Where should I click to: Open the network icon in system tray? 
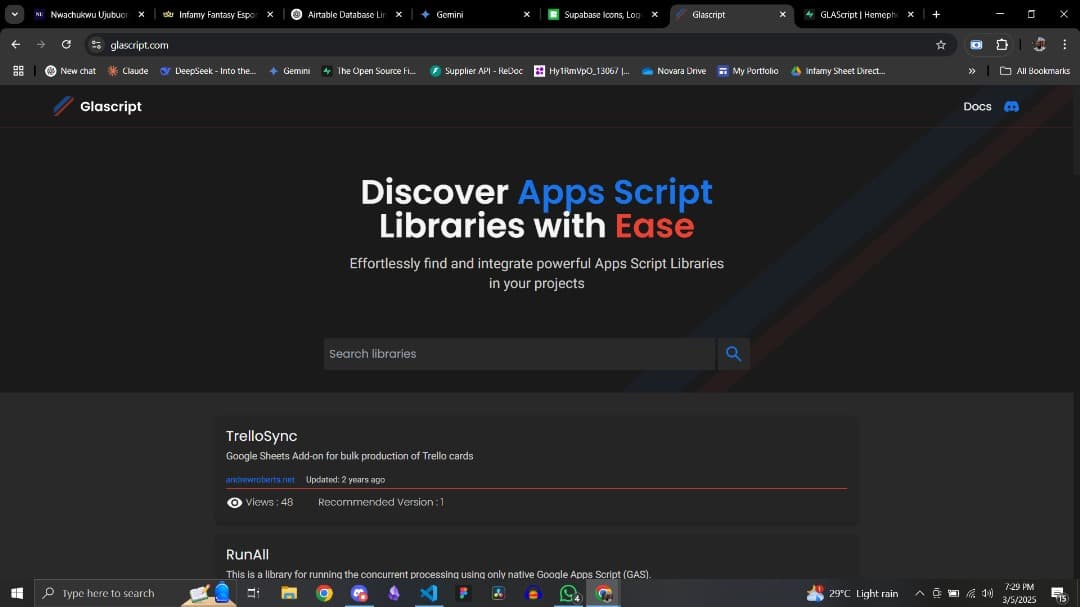point(970,593)
